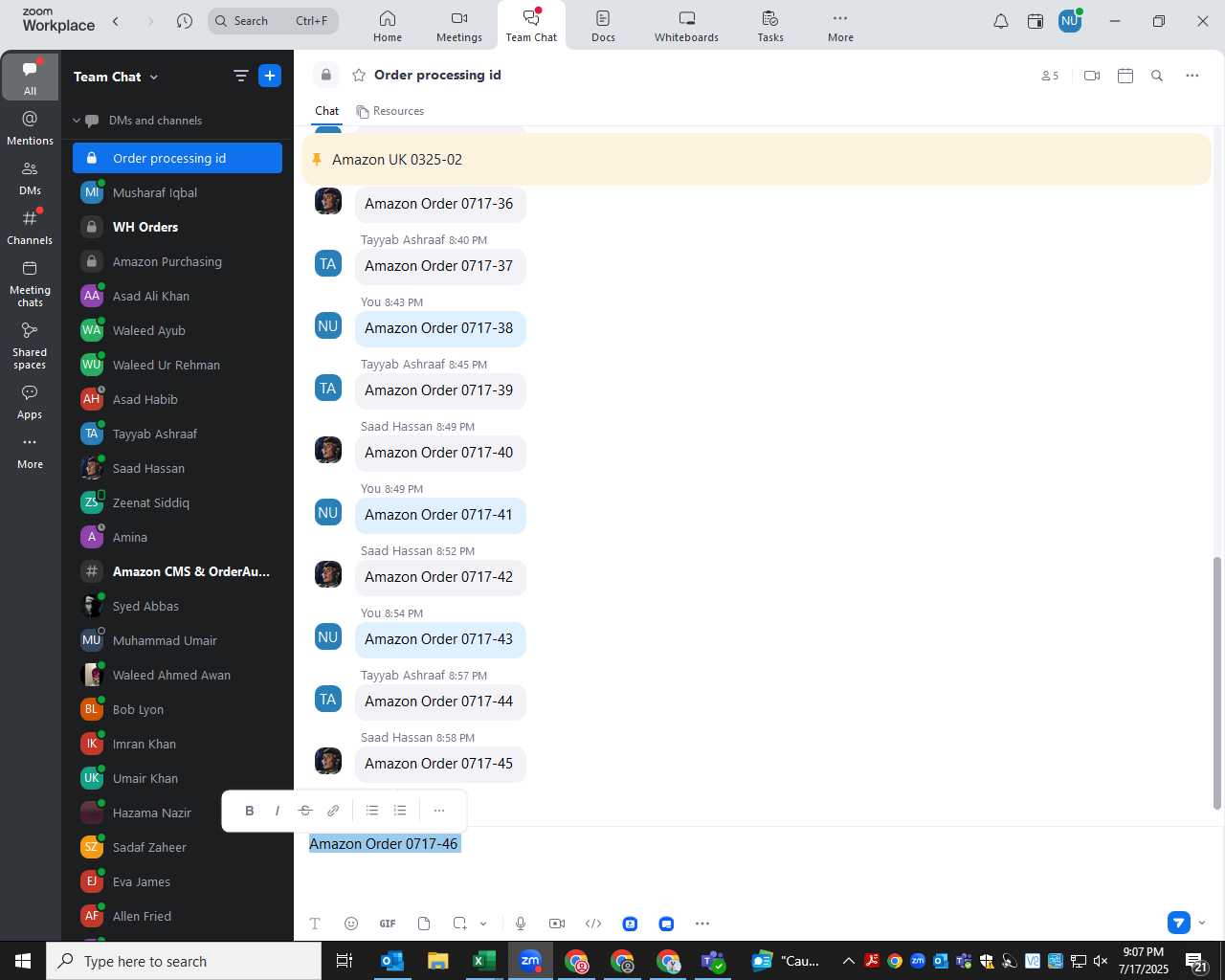The height and width of the screenshot is (980, 1225).
Task: Click the blue new chat plus button
Action: 270,76
